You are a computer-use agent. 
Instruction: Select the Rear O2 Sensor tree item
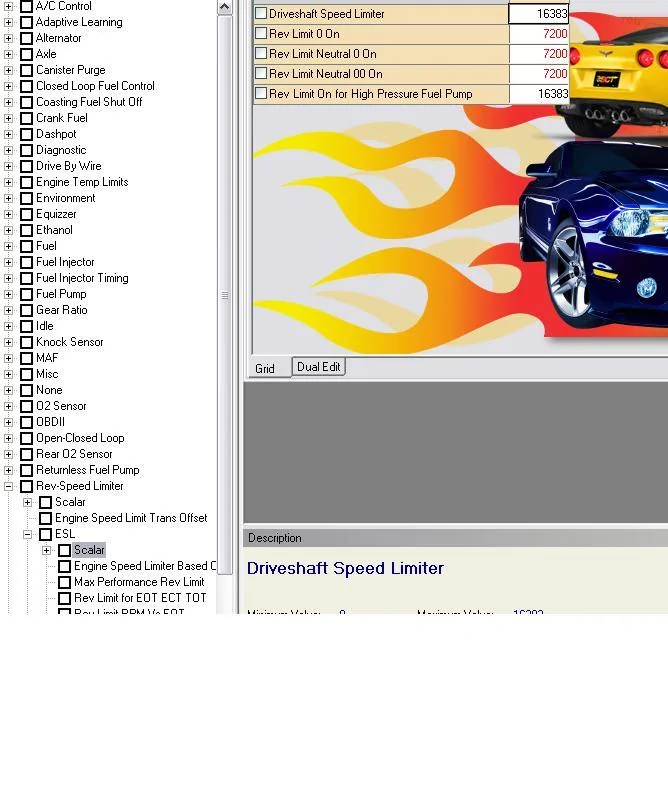(x=74, y=454)
